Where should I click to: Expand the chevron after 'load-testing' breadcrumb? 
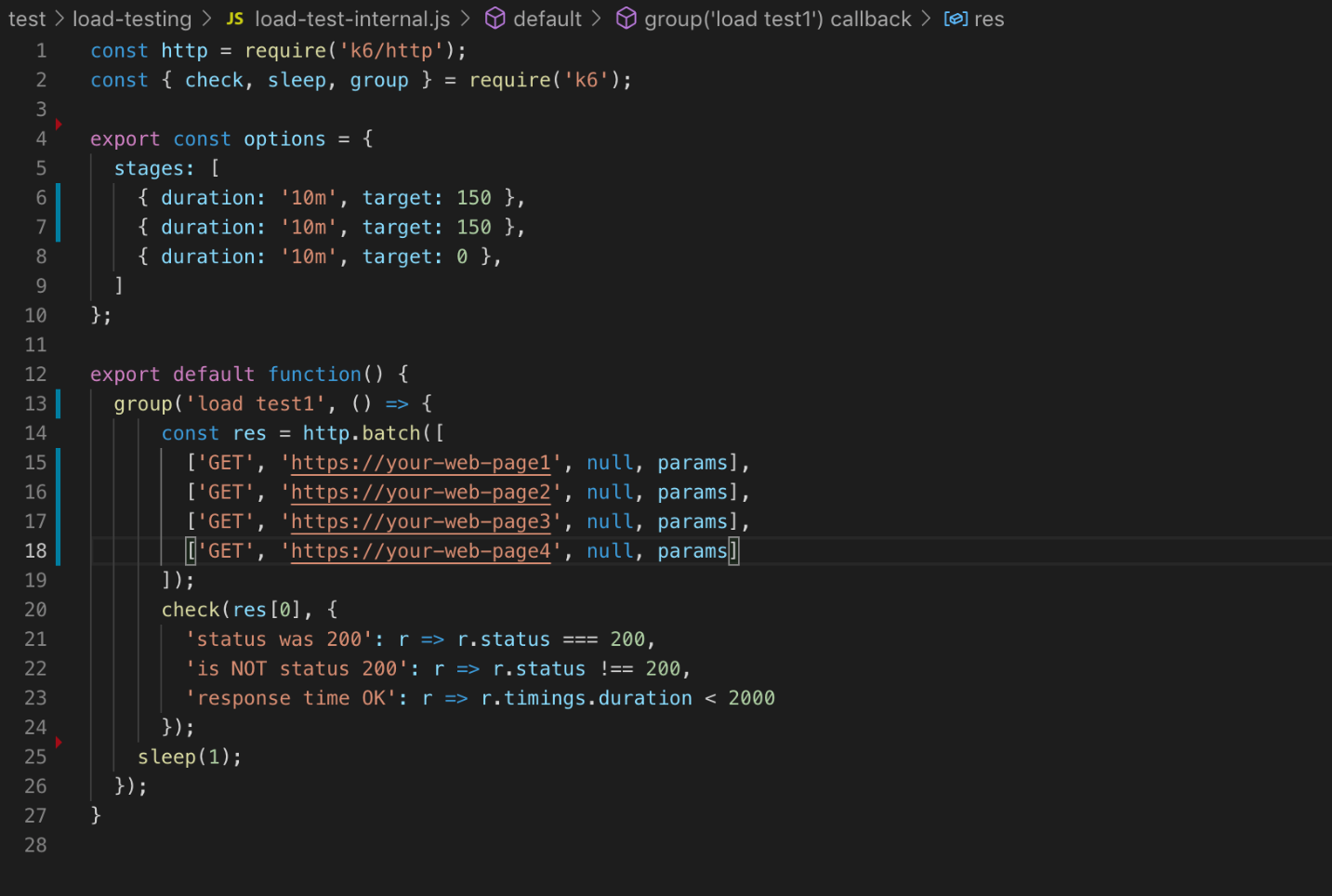coord(206,19)
